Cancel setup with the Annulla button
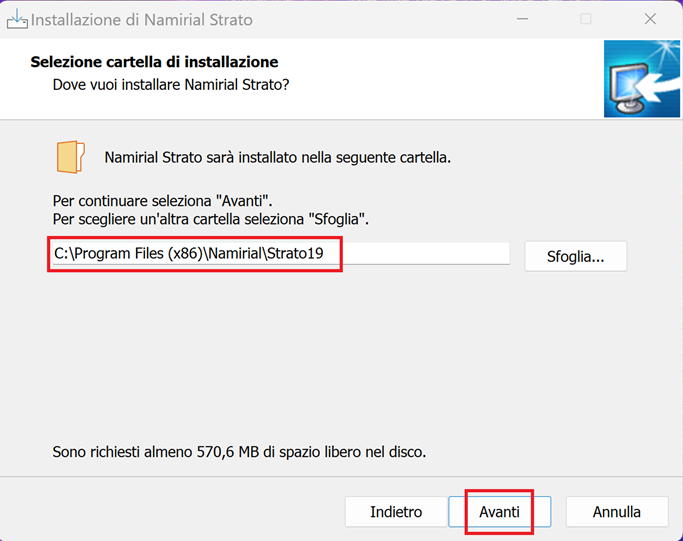The height and width of the screenshot is (541, 683). click(616, 511)
